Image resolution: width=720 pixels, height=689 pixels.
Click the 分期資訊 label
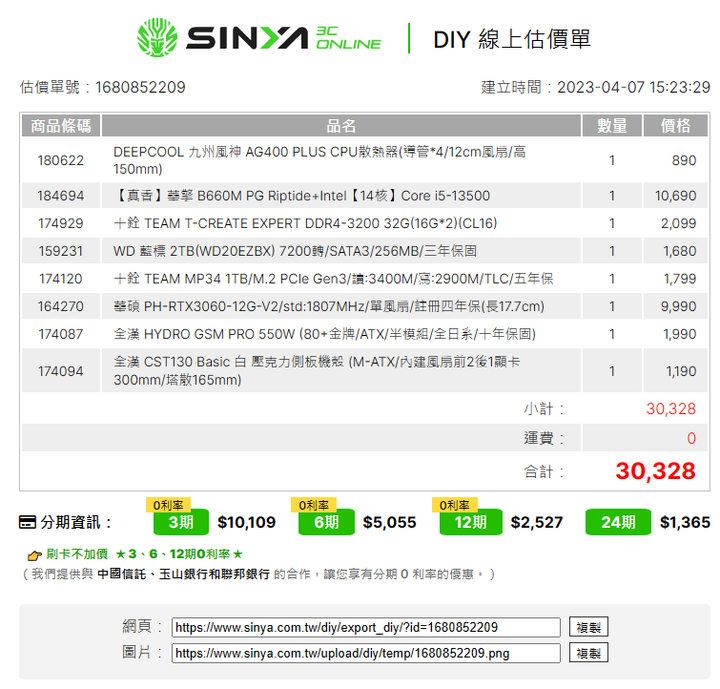point(76,522)
